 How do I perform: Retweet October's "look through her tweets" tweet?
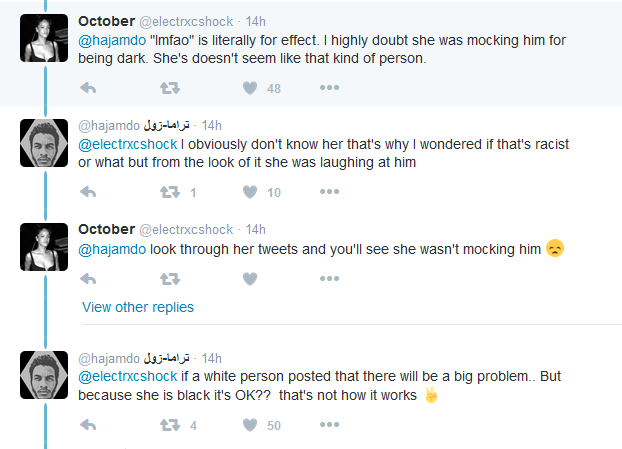coord(170,278)
